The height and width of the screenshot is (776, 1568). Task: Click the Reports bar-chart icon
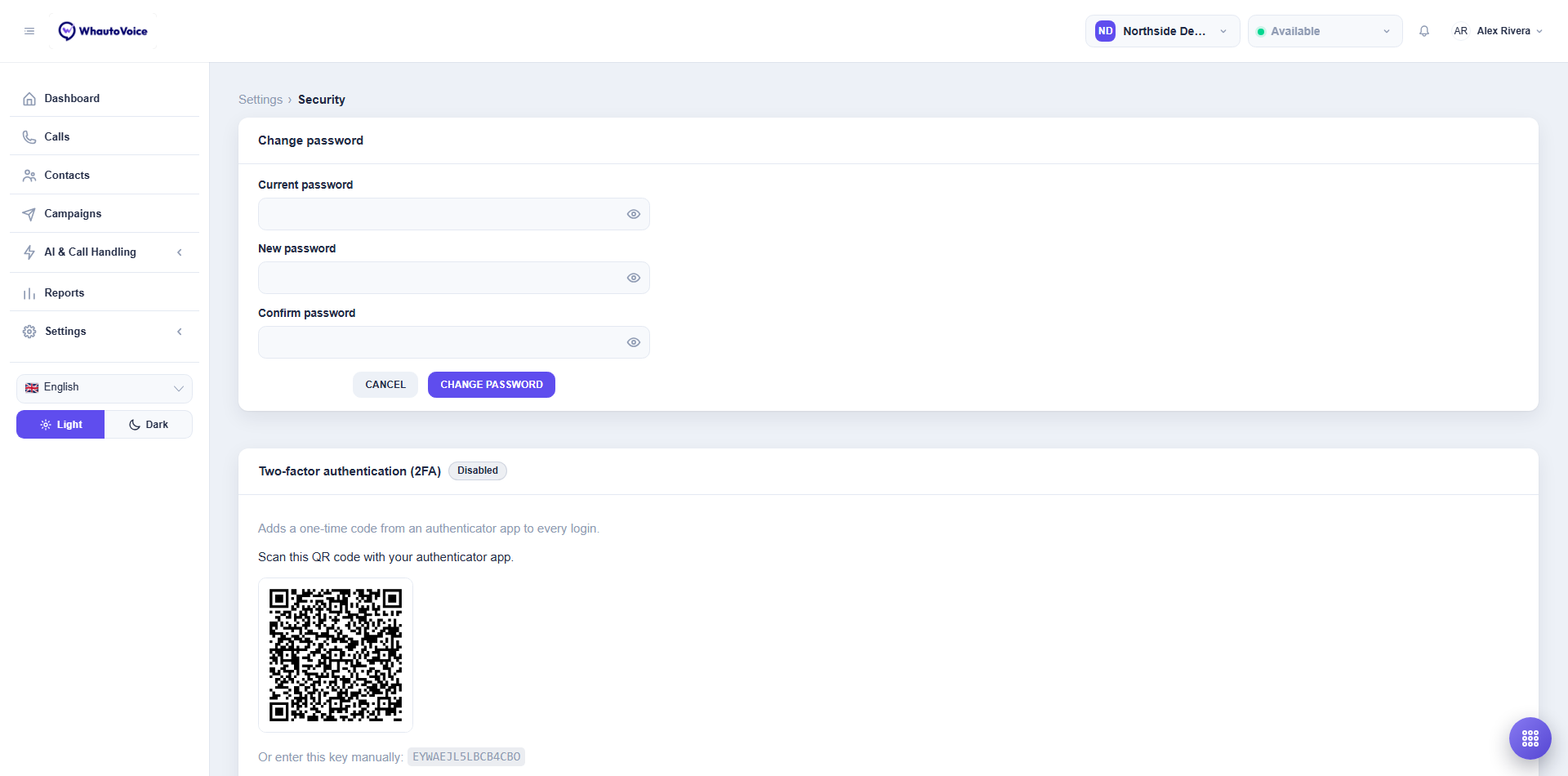pos(29,293)
